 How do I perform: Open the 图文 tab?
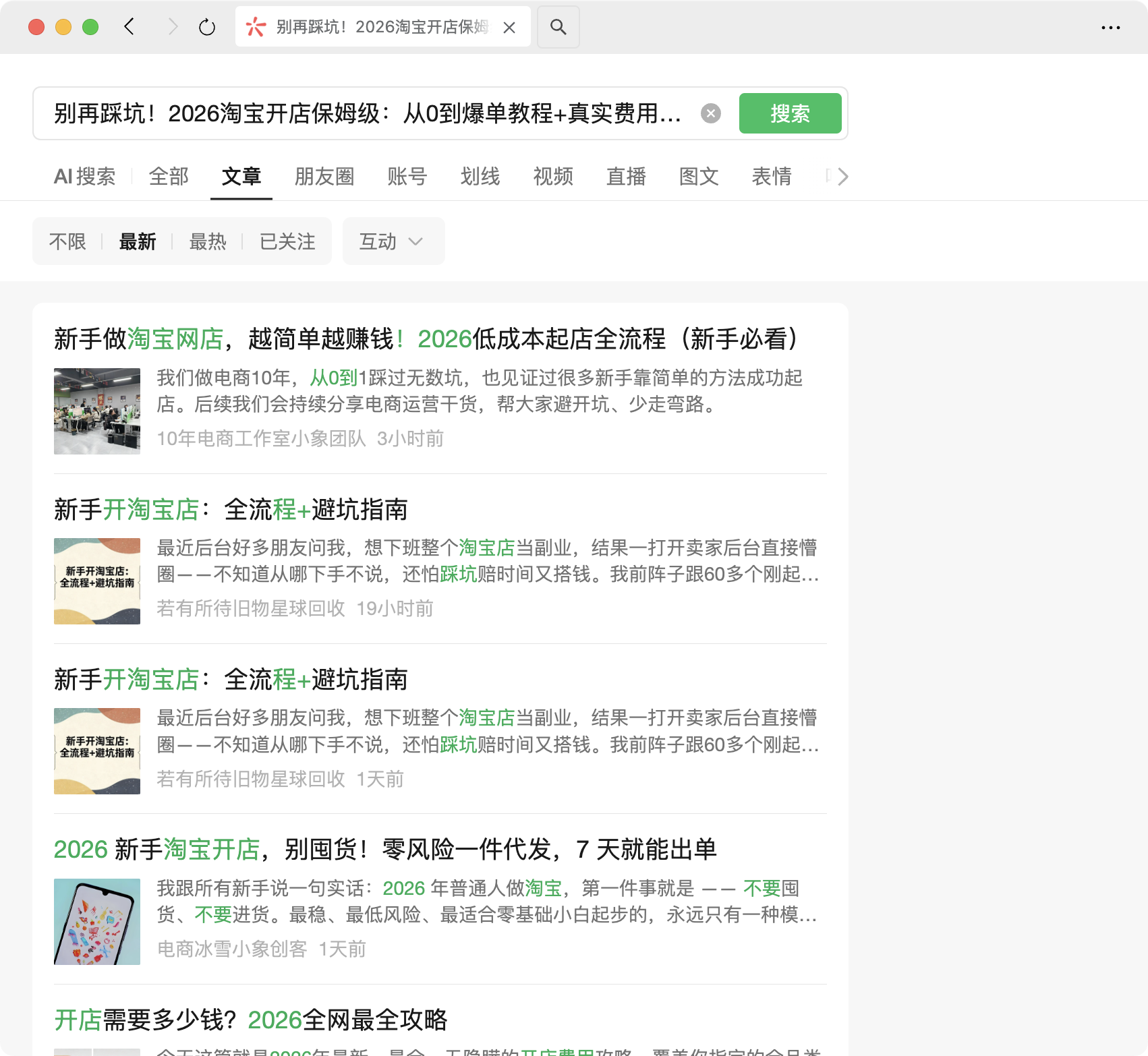pyautogui.click(x=699, y=177)
